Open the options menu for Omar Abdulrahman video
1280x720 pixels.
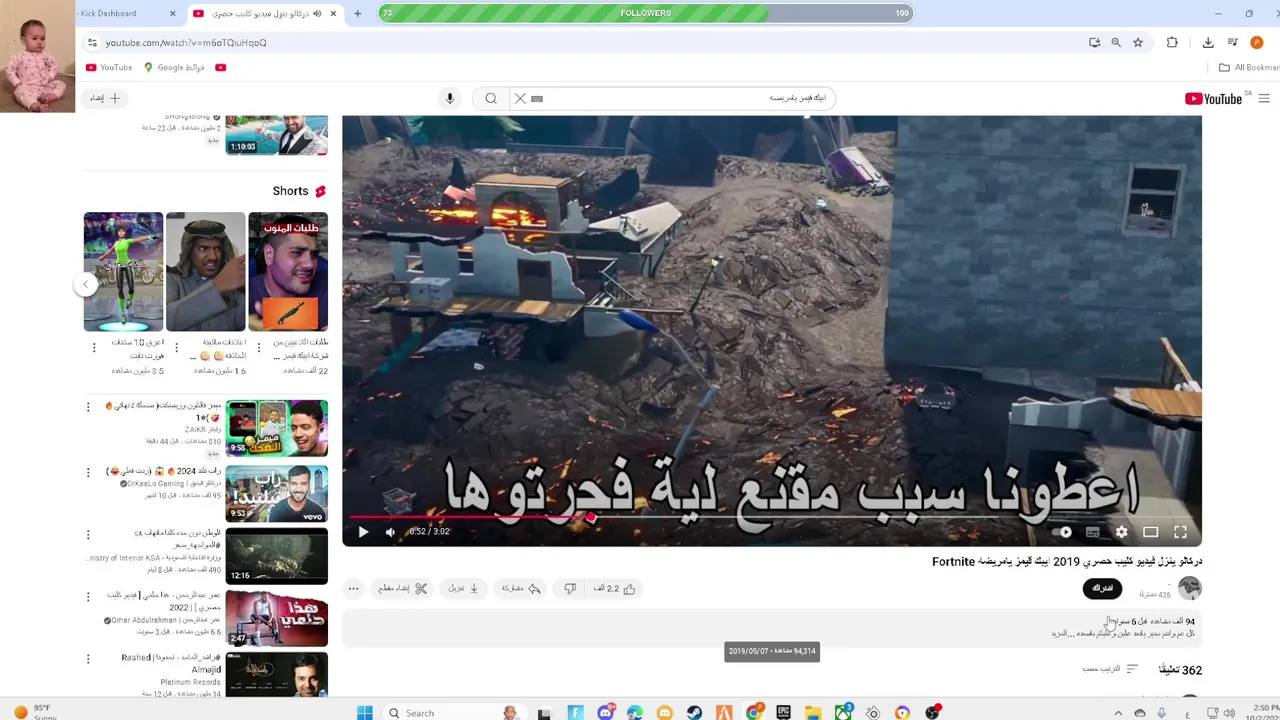[x=88, y=597]
